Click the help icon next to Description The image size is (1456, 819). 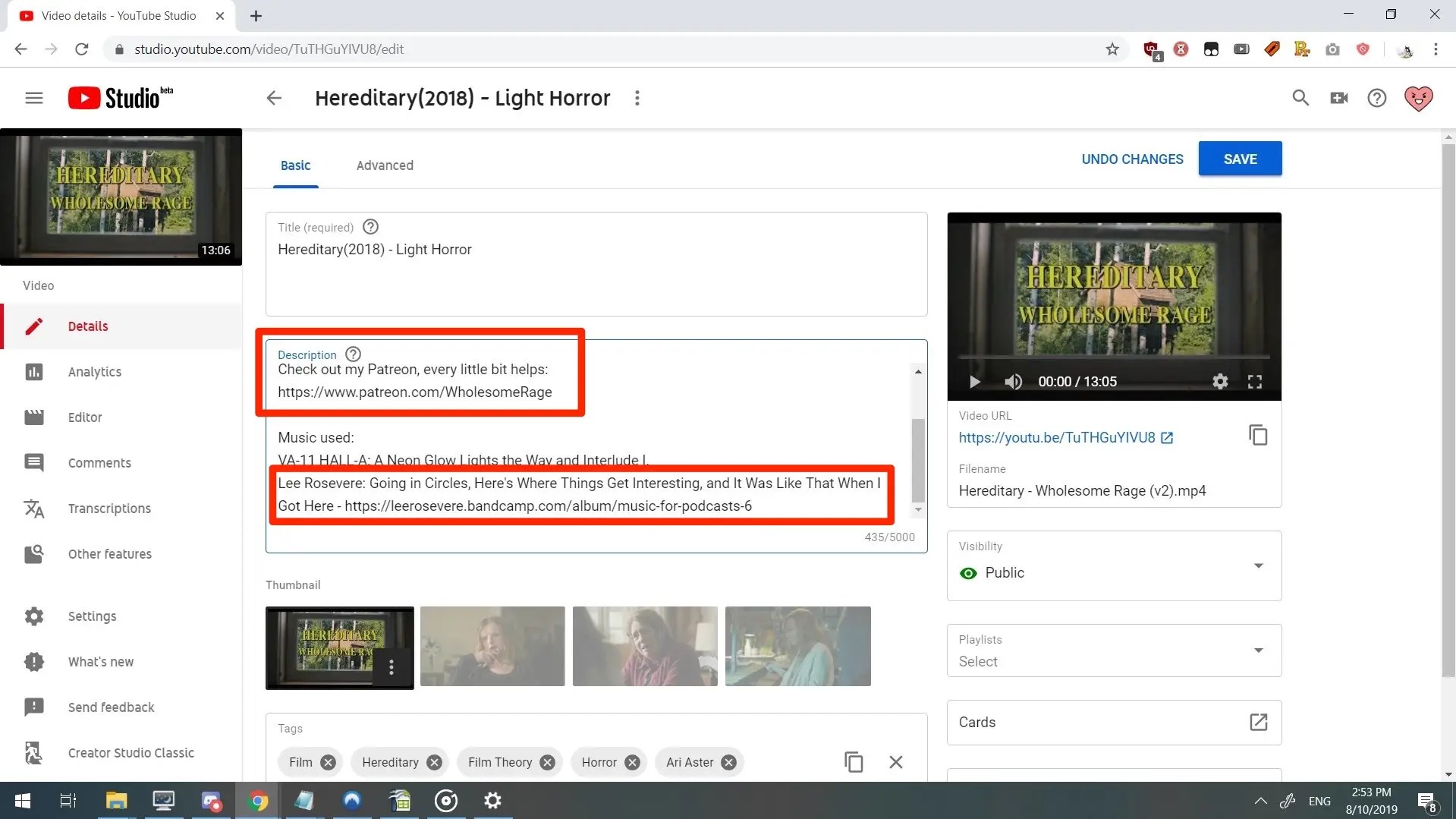coord(353,354)
